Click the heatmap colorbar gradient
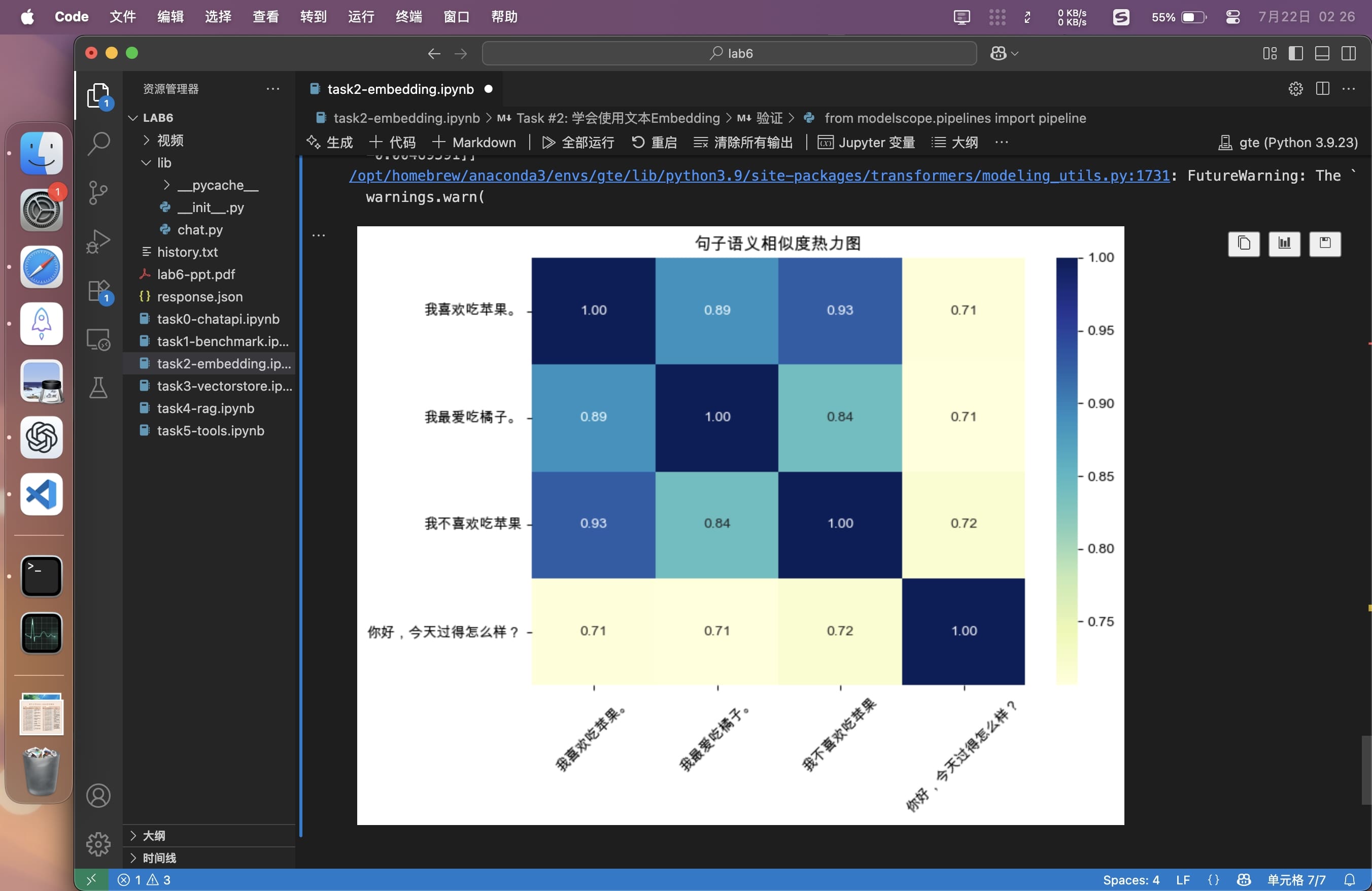This screenshot has height=891, width=1372. click(1066, 470)
